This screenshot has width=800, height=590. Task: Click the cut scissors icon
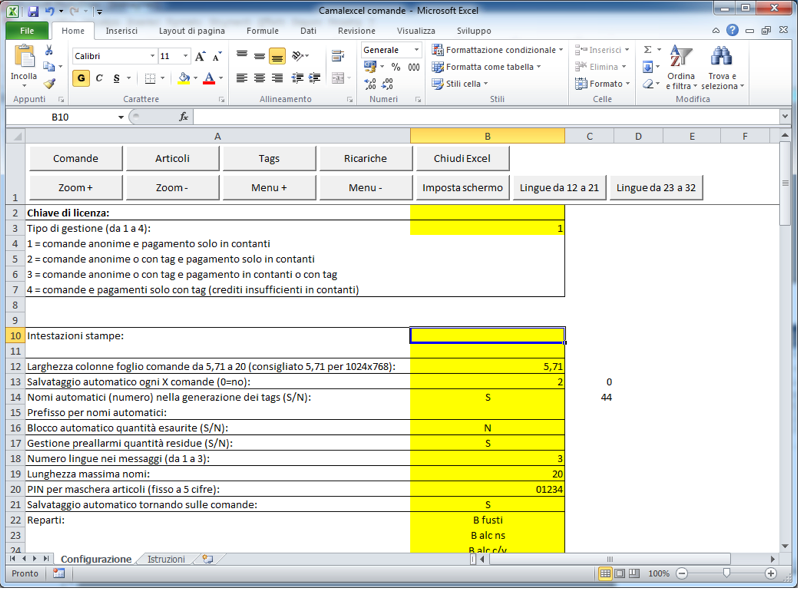click(x=49, y=51)
